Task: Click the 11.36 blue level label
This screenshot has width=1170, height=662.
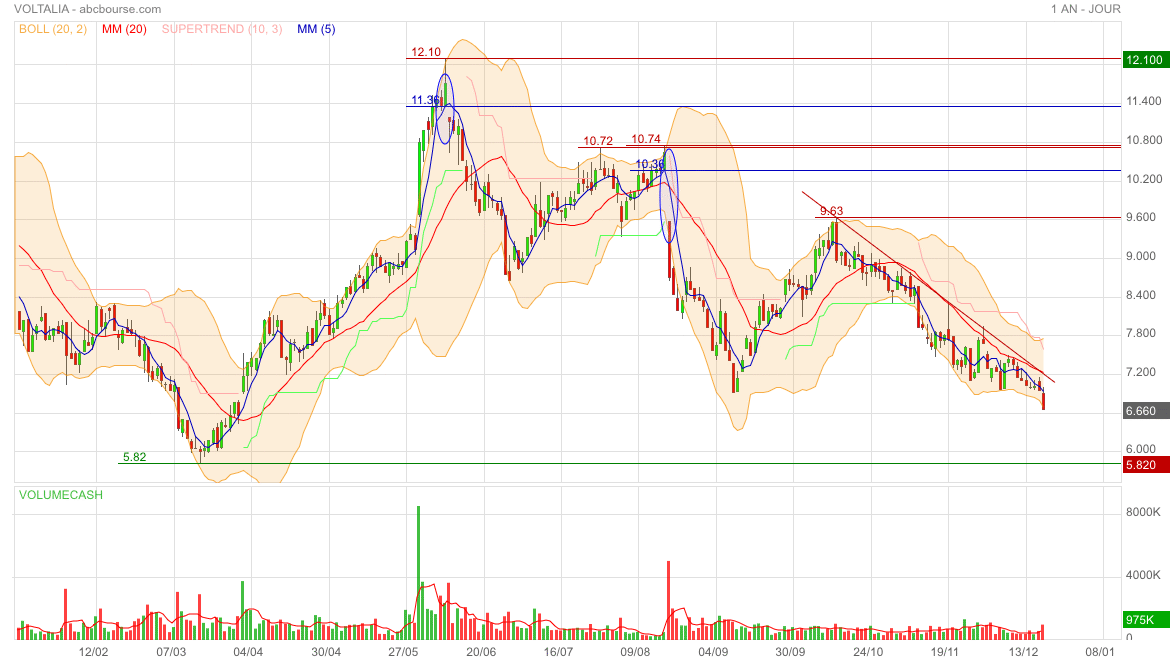Action: tap(425, 100)
